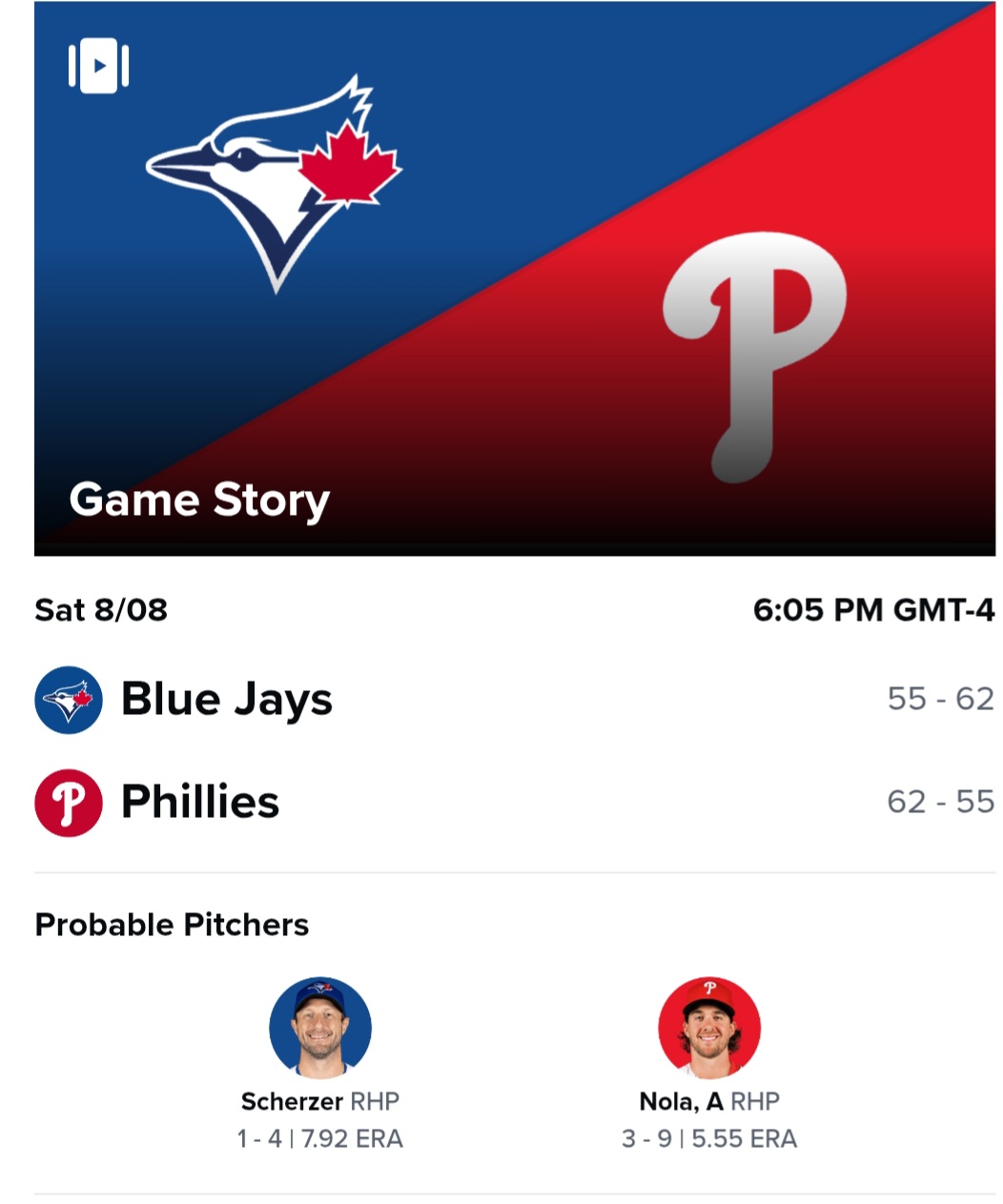
Task: Tap Nola's 3 - 9 5.55 ERA stats
Action: click(709, 1139)
